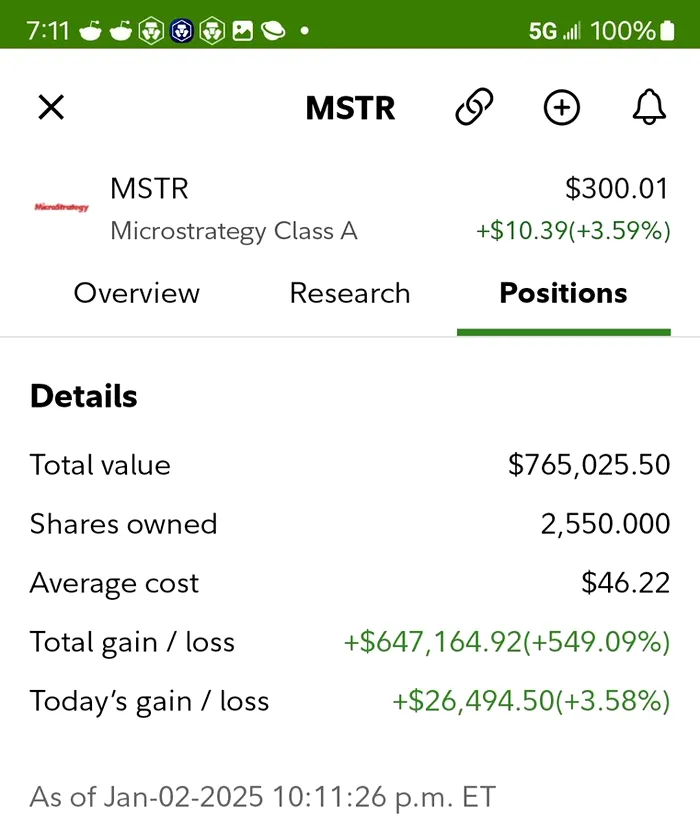Tap the Microstrategy Class A name
700x828 pixels.
pos(234,231)
